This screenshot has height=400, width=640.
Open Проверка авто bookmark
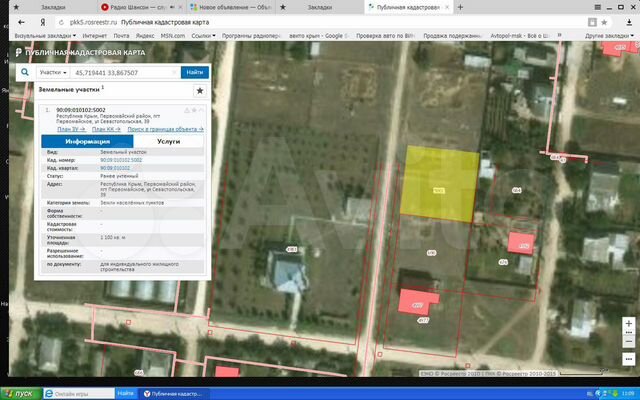point(385,36)
